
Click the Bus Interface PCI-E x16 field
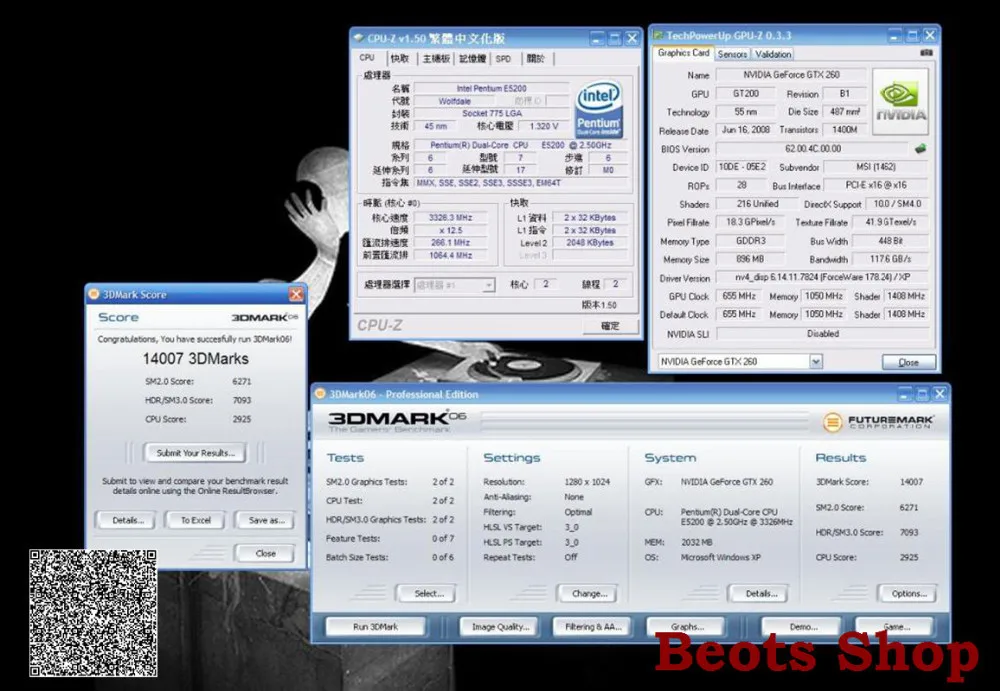pos(876,186)
